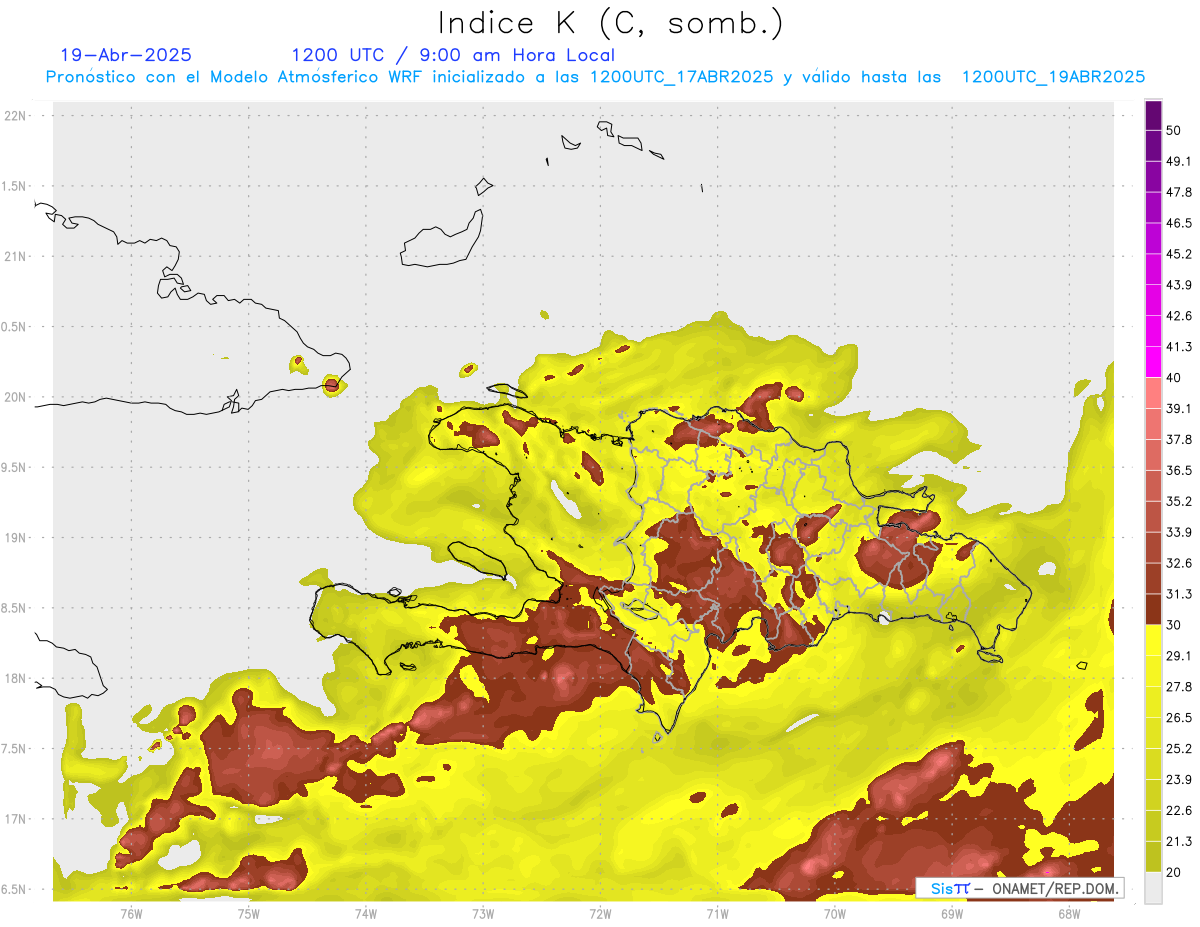Click the colorbar value '50'

pos(1173,130)
